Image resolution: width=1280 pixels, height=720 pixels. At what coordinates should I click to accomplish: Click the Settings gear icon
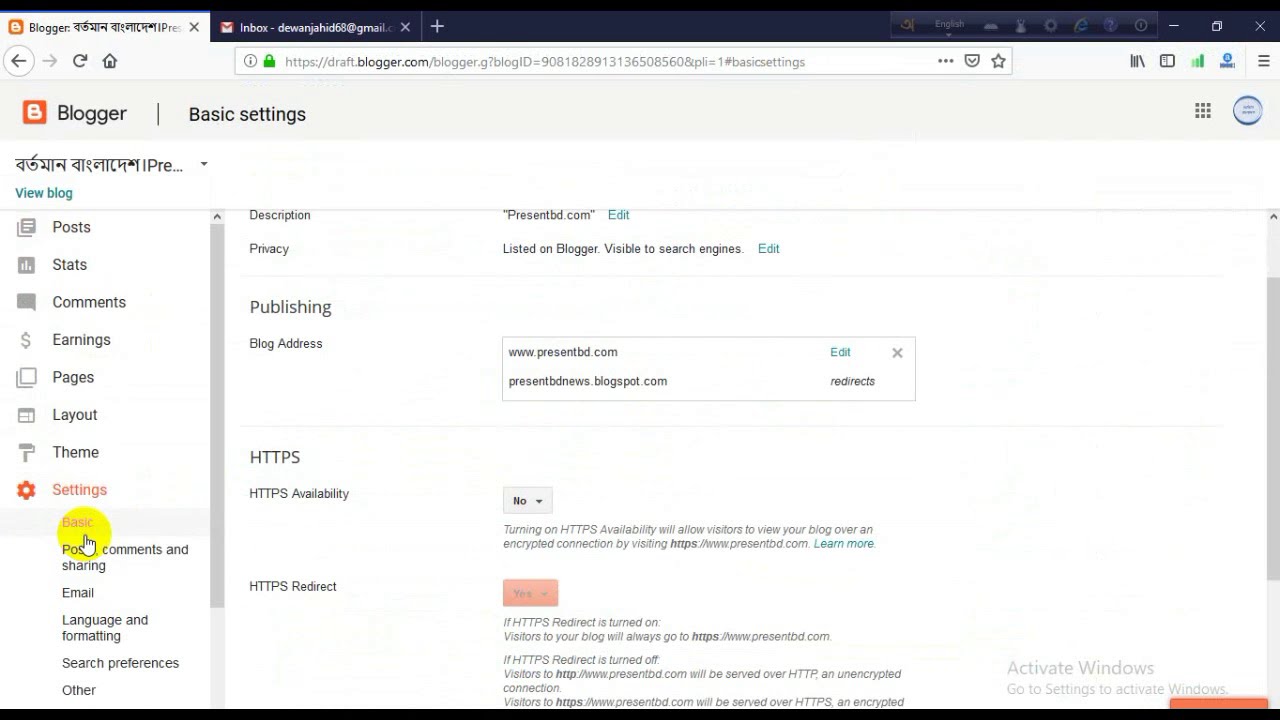point(26,490)
